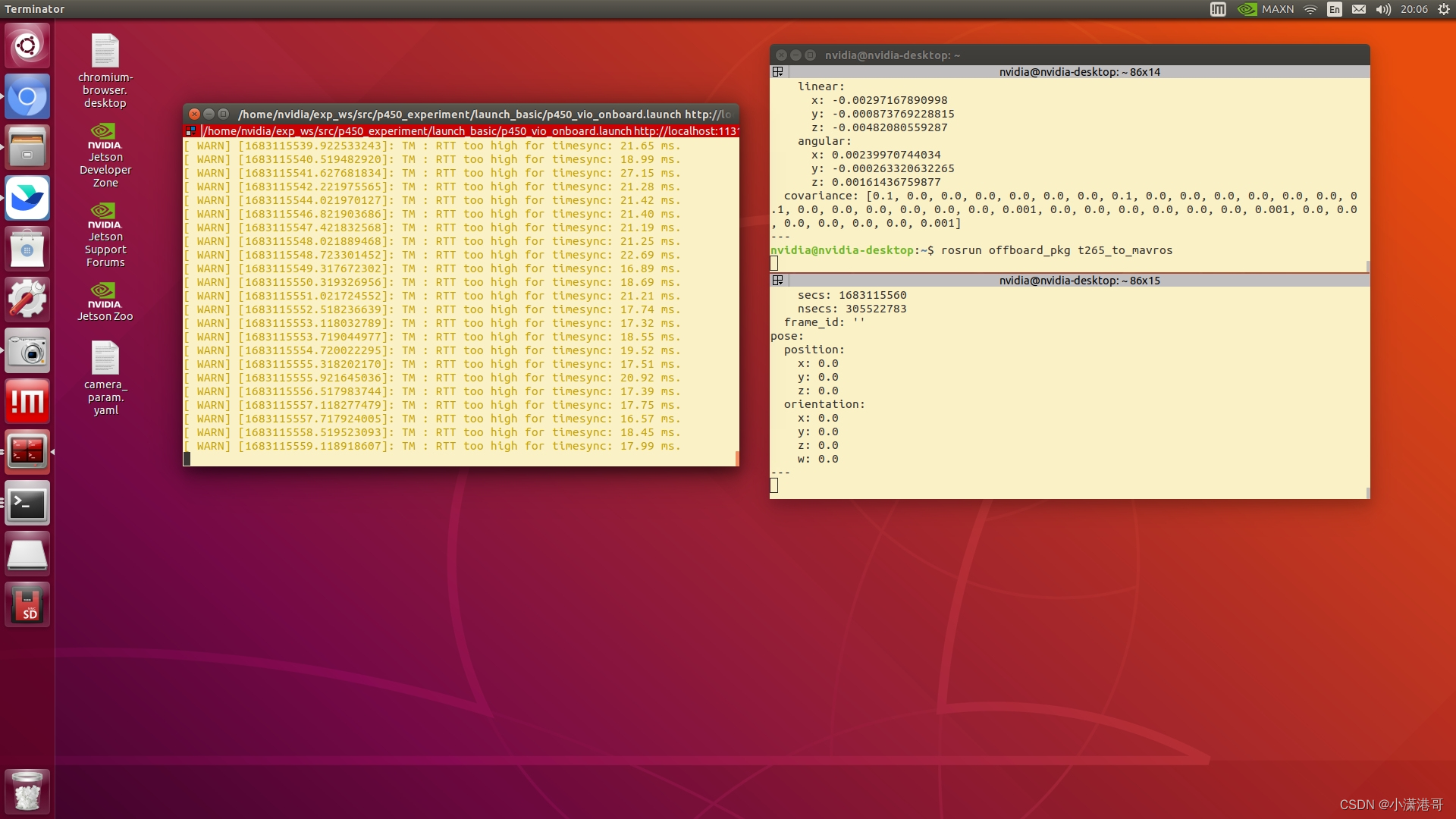Click orientation w: 0.0 line

(817, 459)
